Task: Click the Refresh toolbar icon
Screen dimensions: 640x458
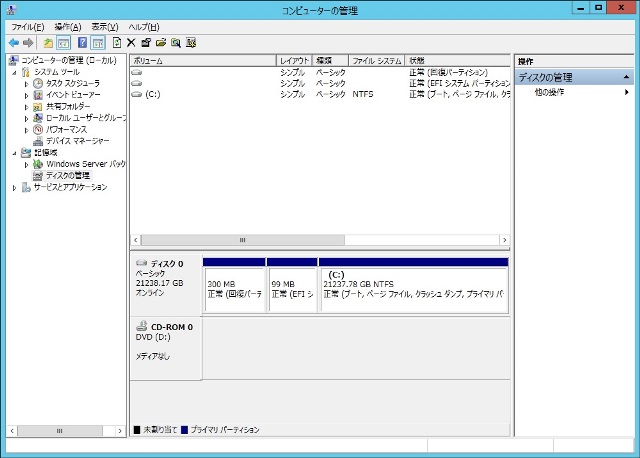Action: (x=117, y=43)
